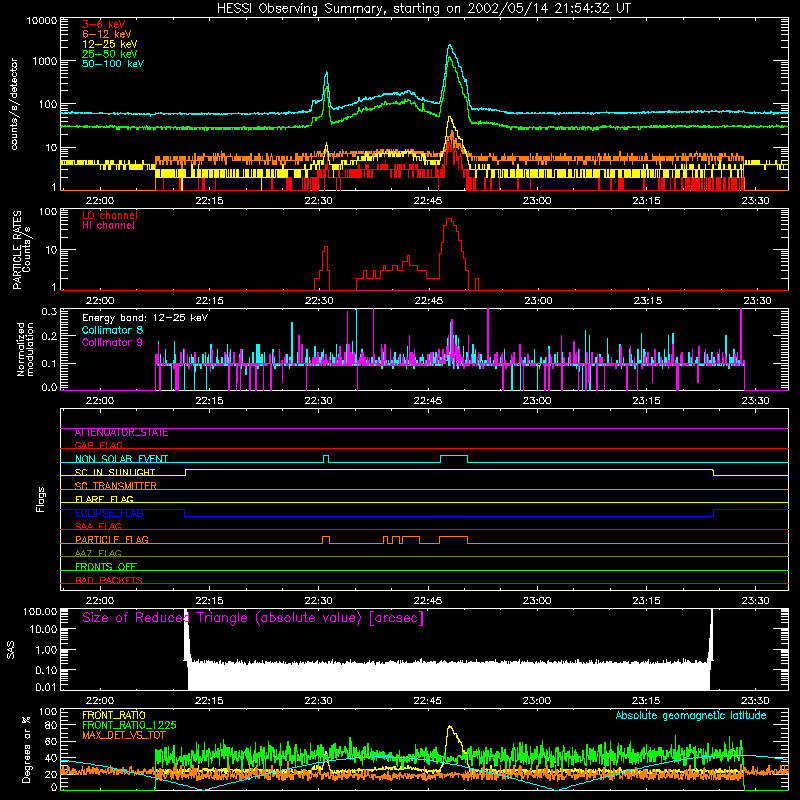Click the 0.3 tick on modulation axis
Screen dimensions: 800x800
click(49, 311)
